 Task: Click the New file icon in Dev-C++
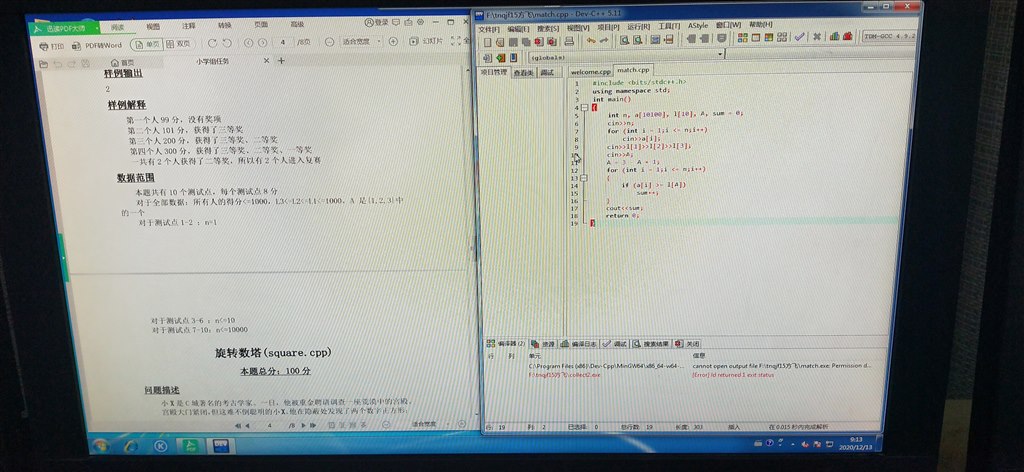click(487, 40)
